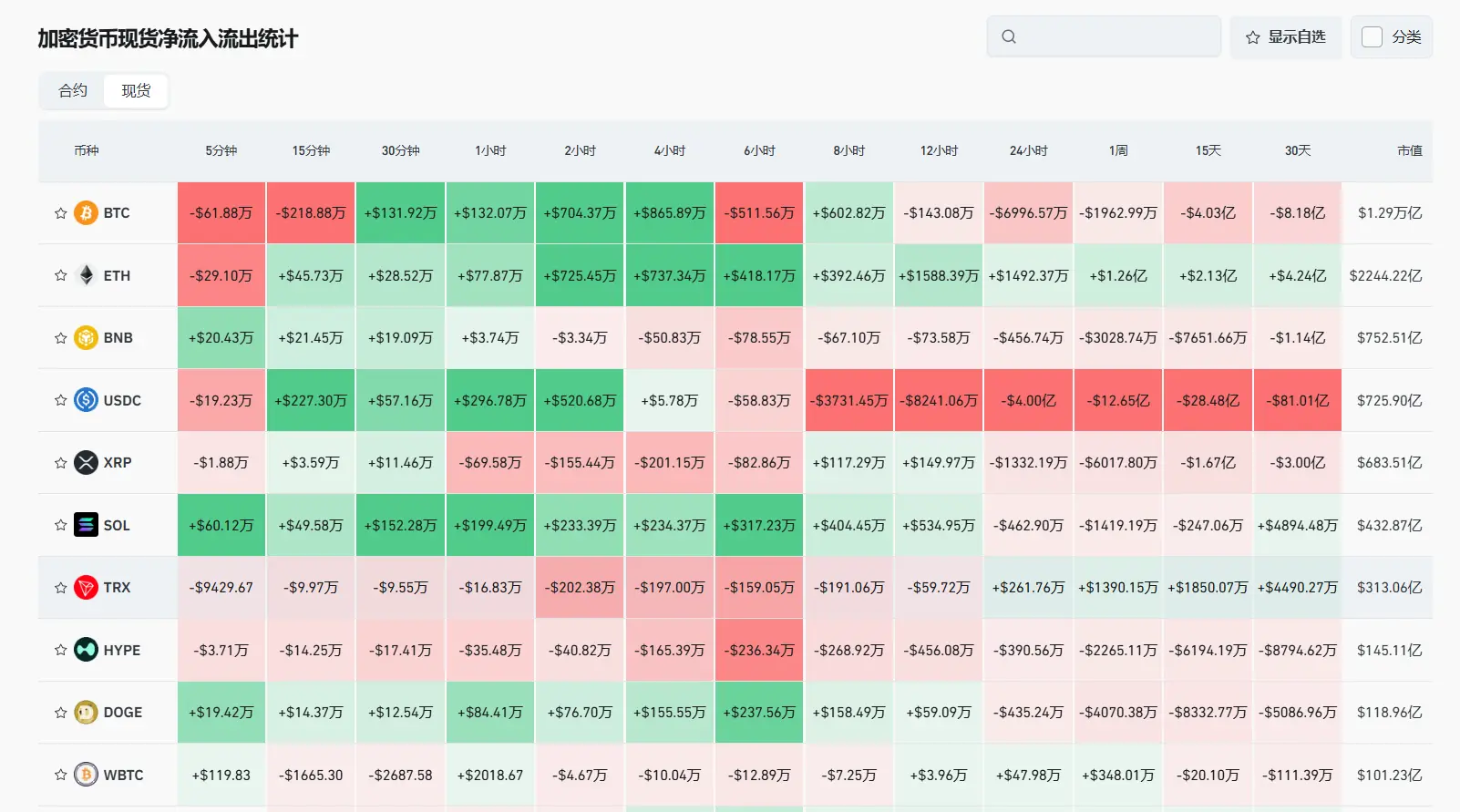Star WBTC as a favorite
This screenshot has width=1460, height=812.
pos(60,775)
